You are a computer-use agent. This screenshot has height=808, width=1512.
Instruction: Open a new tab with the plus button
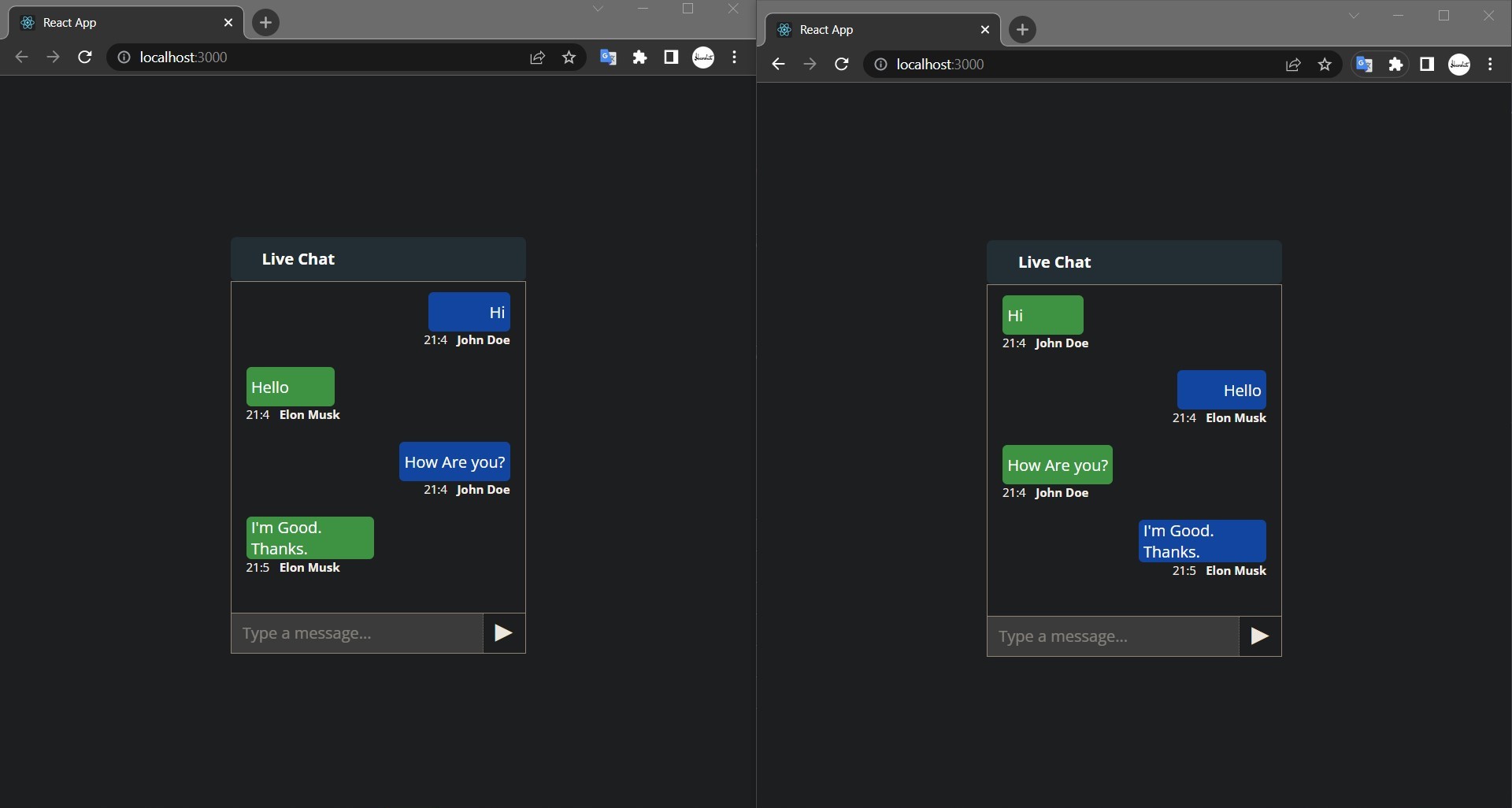[x=265, y=22]
